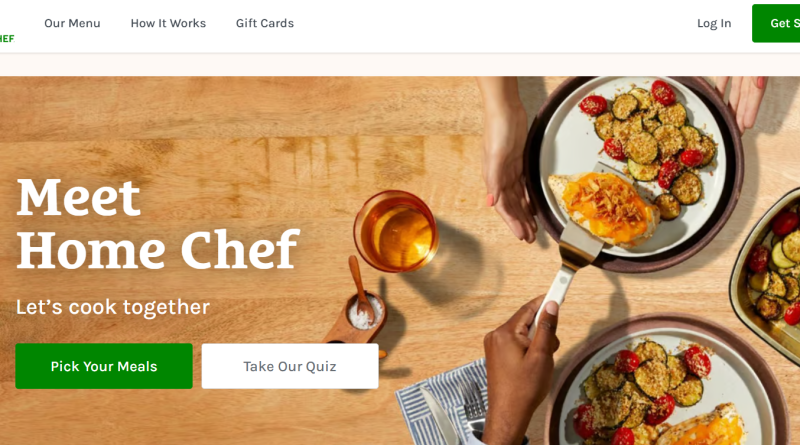Click the fork on the striped napkin
800x445 pixels.
[472, 406]
